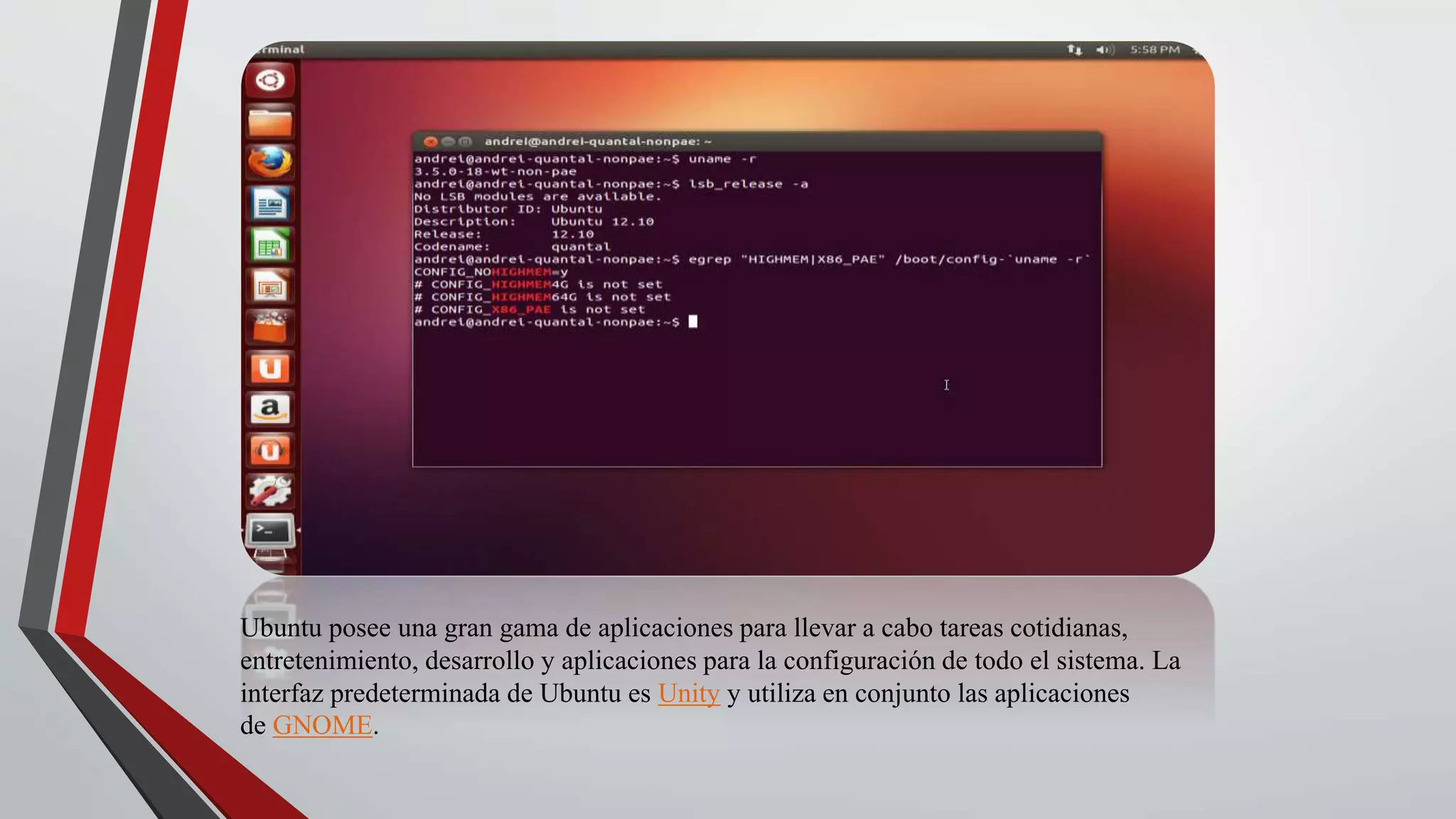1456x819 pixels.
Task: Open the Amazon launcher icon
Action: 270,409
